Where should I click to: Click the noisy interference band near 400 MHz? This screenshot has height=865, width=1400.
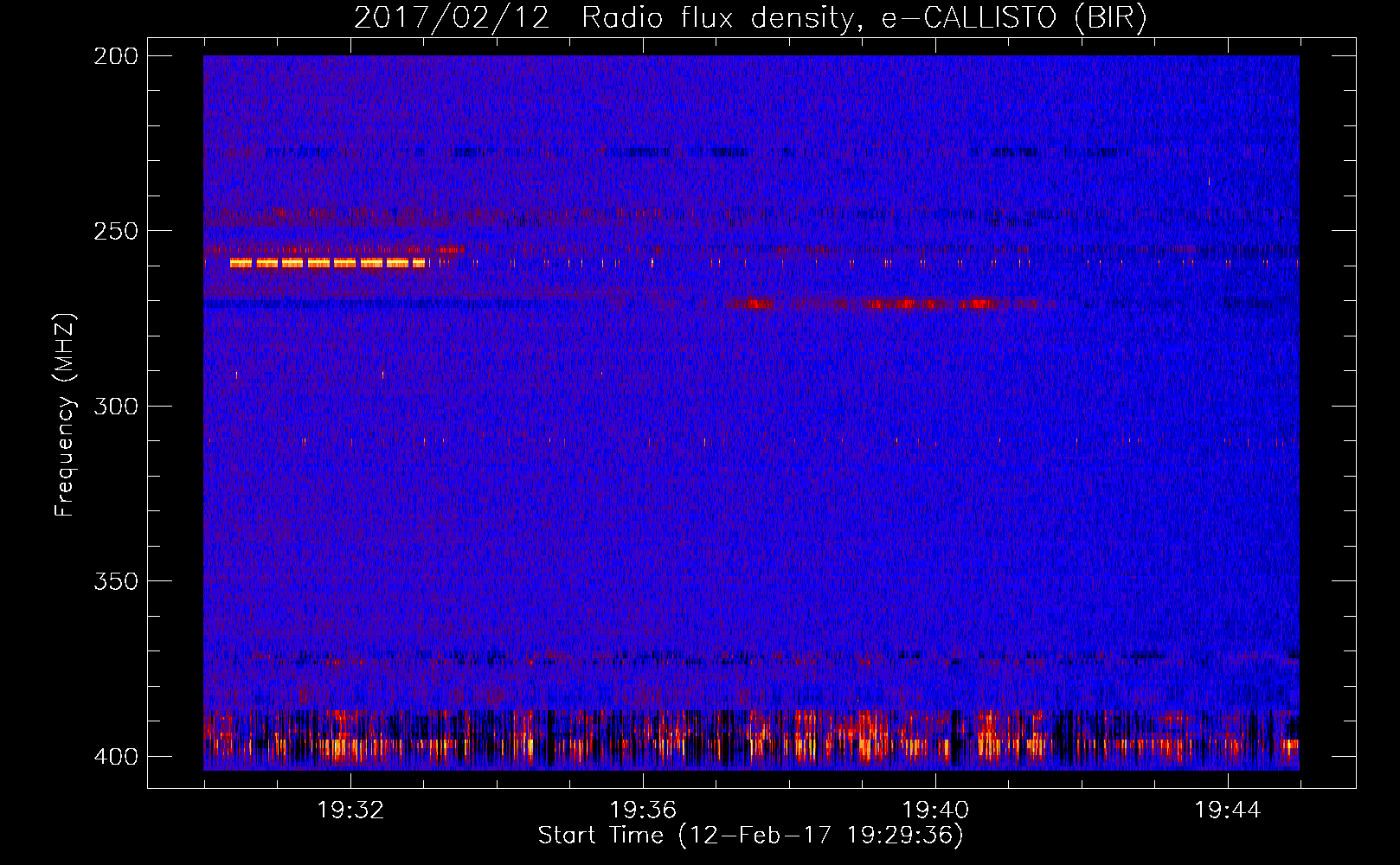[751, 740]
